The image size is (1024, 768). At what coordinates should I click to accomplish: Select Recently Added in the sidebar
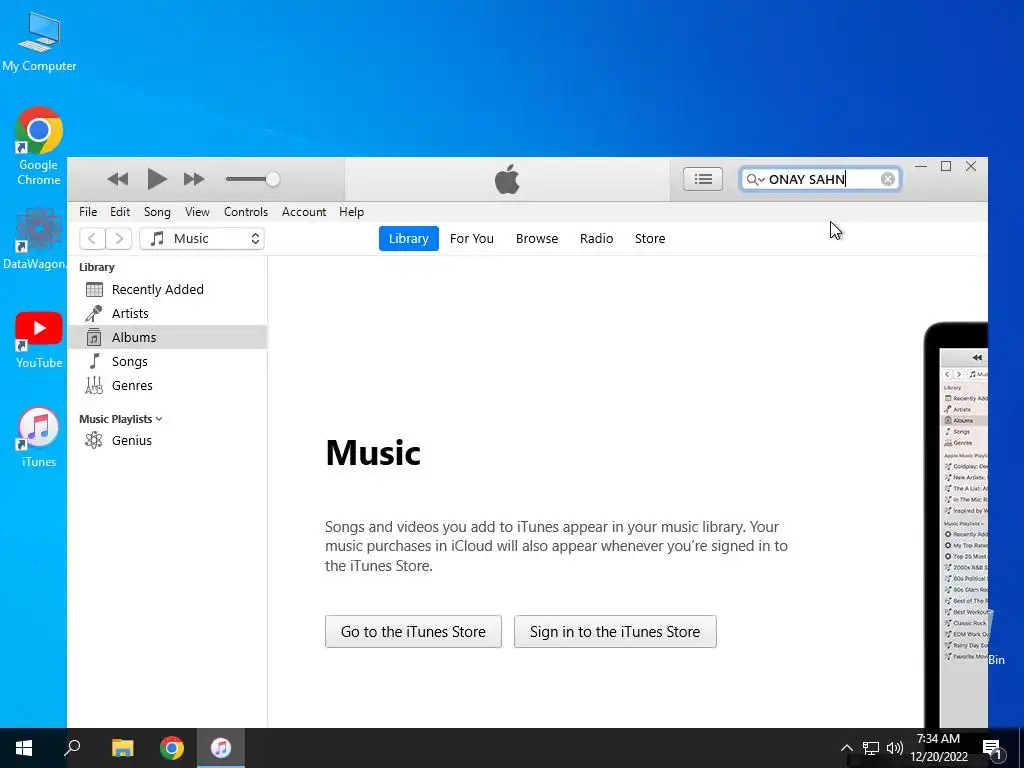coord(167,289)
